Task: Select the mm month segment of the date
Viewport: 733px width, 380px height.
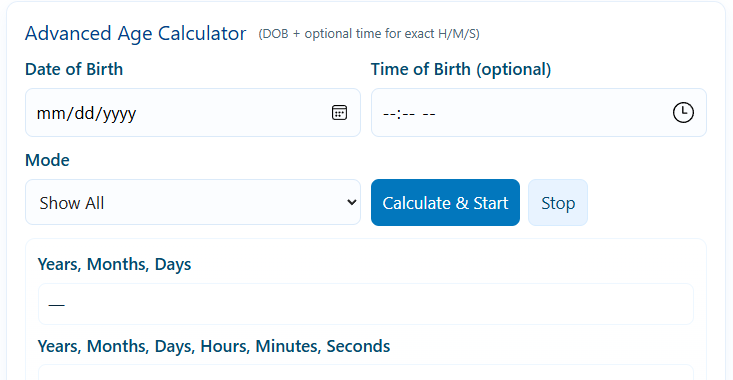Action: click(51, 113)
